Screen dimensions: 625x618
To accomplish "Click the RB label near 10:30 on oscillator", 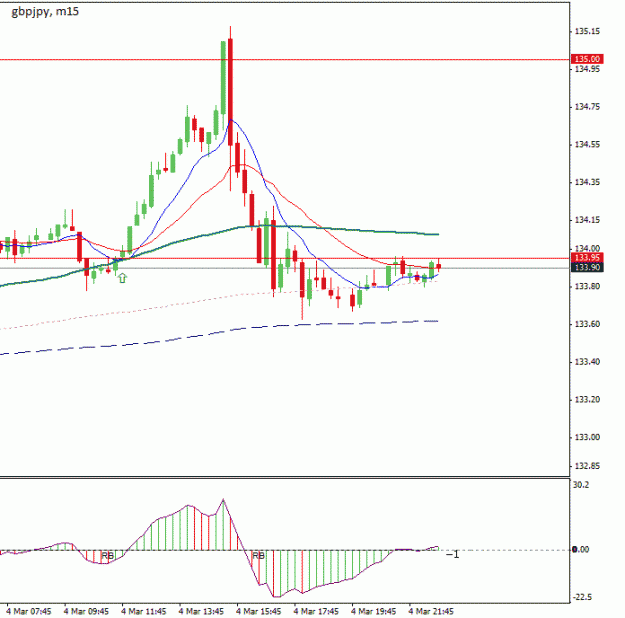I will pos(108,555).
